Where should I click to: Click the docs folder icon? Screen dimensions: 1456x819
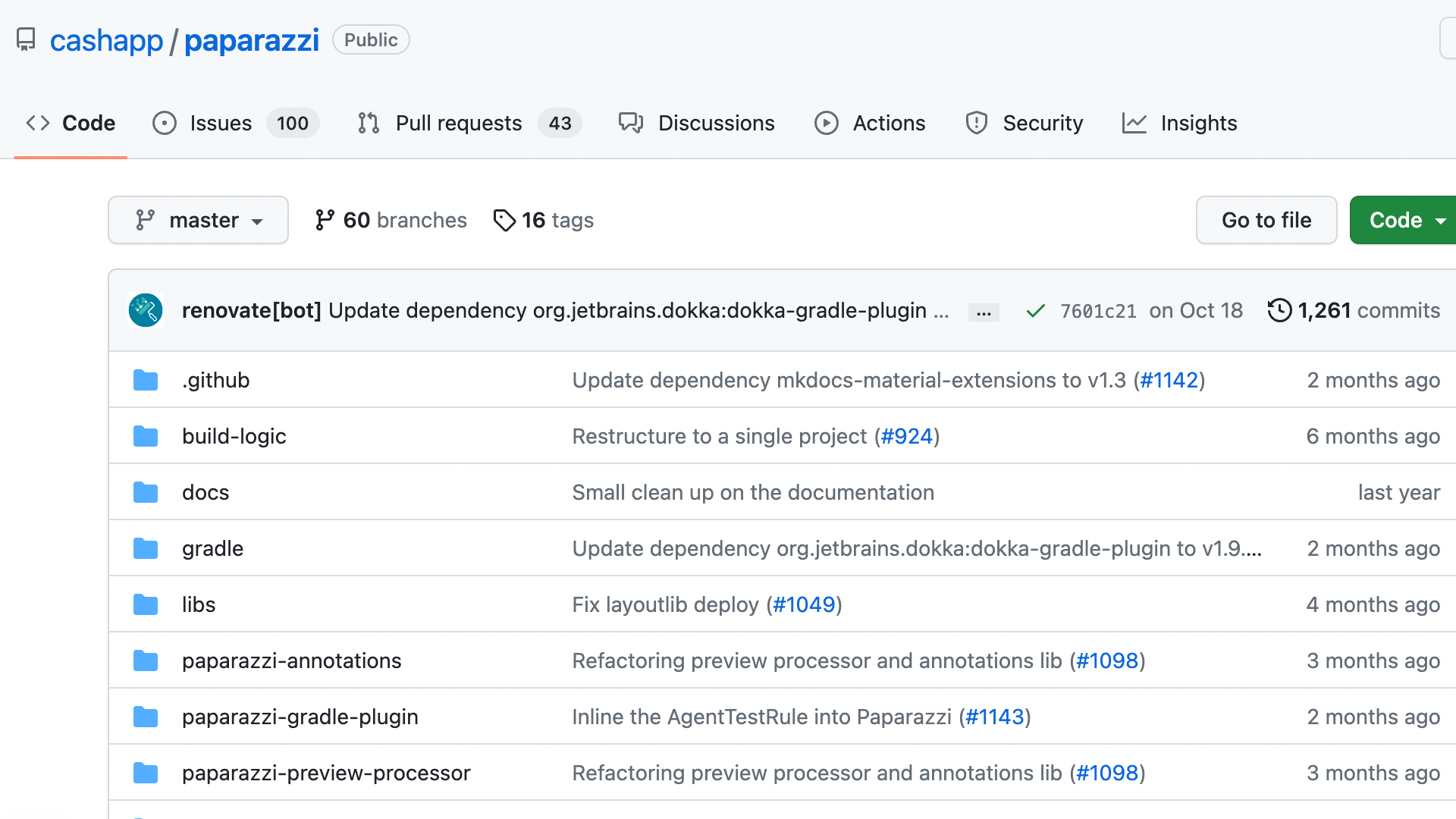pyautogui.click(x=146, y=492)
